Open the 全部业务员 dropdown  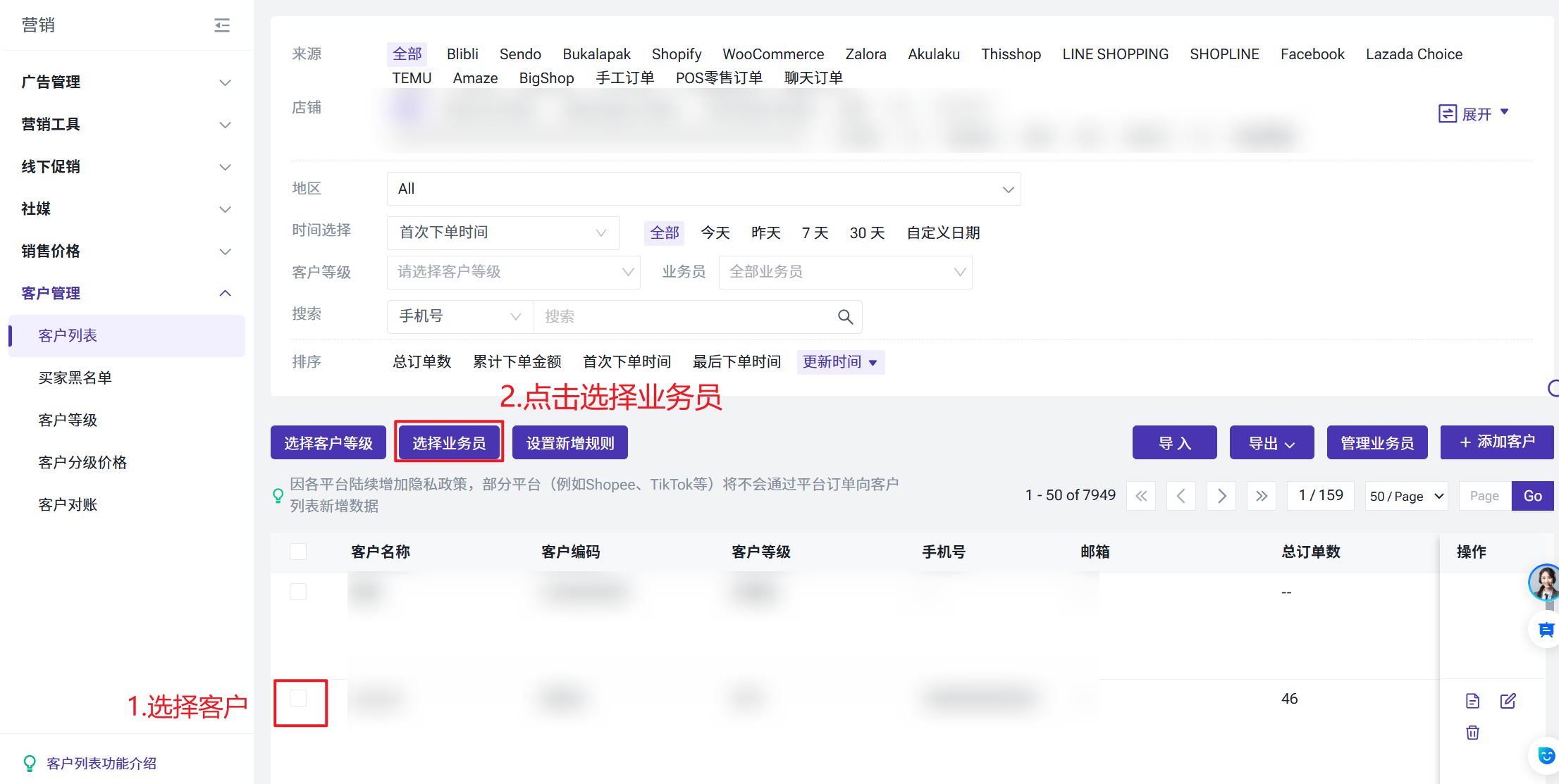(x=845, y=272)
